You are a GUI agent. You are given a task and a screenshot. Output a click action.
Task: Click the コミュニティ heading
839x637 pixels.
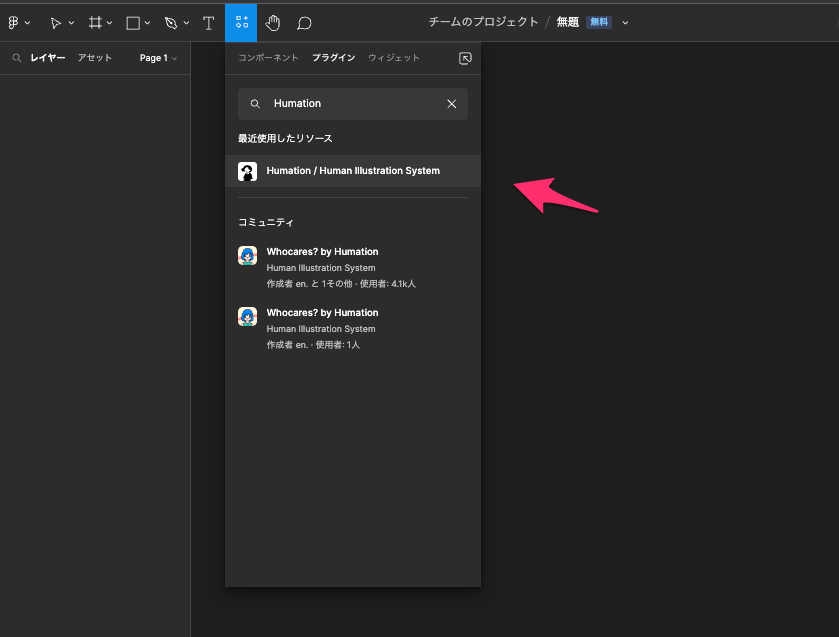(x=266, y=222)
